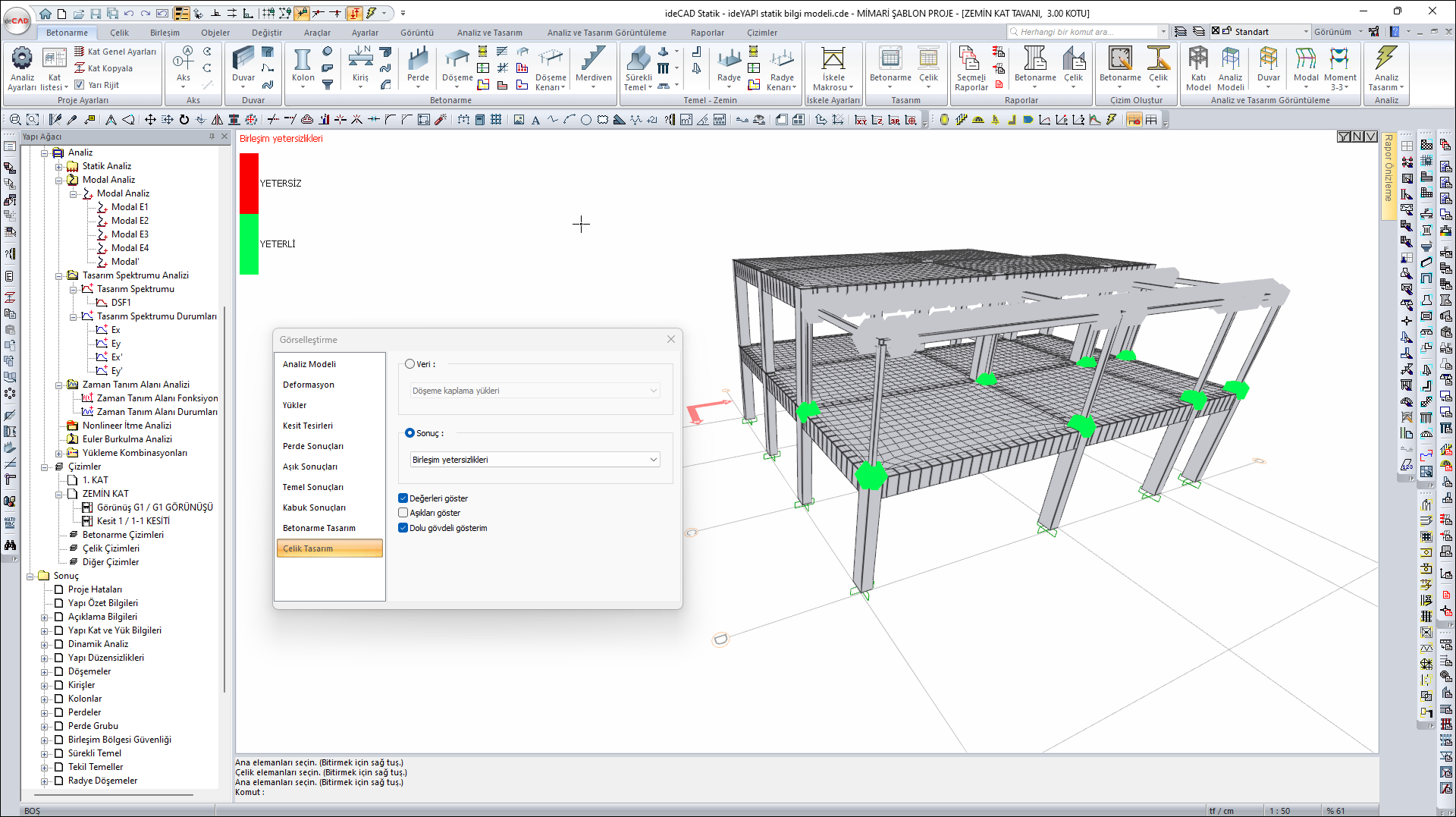Expand the Statik Analiz tree node

59,166
